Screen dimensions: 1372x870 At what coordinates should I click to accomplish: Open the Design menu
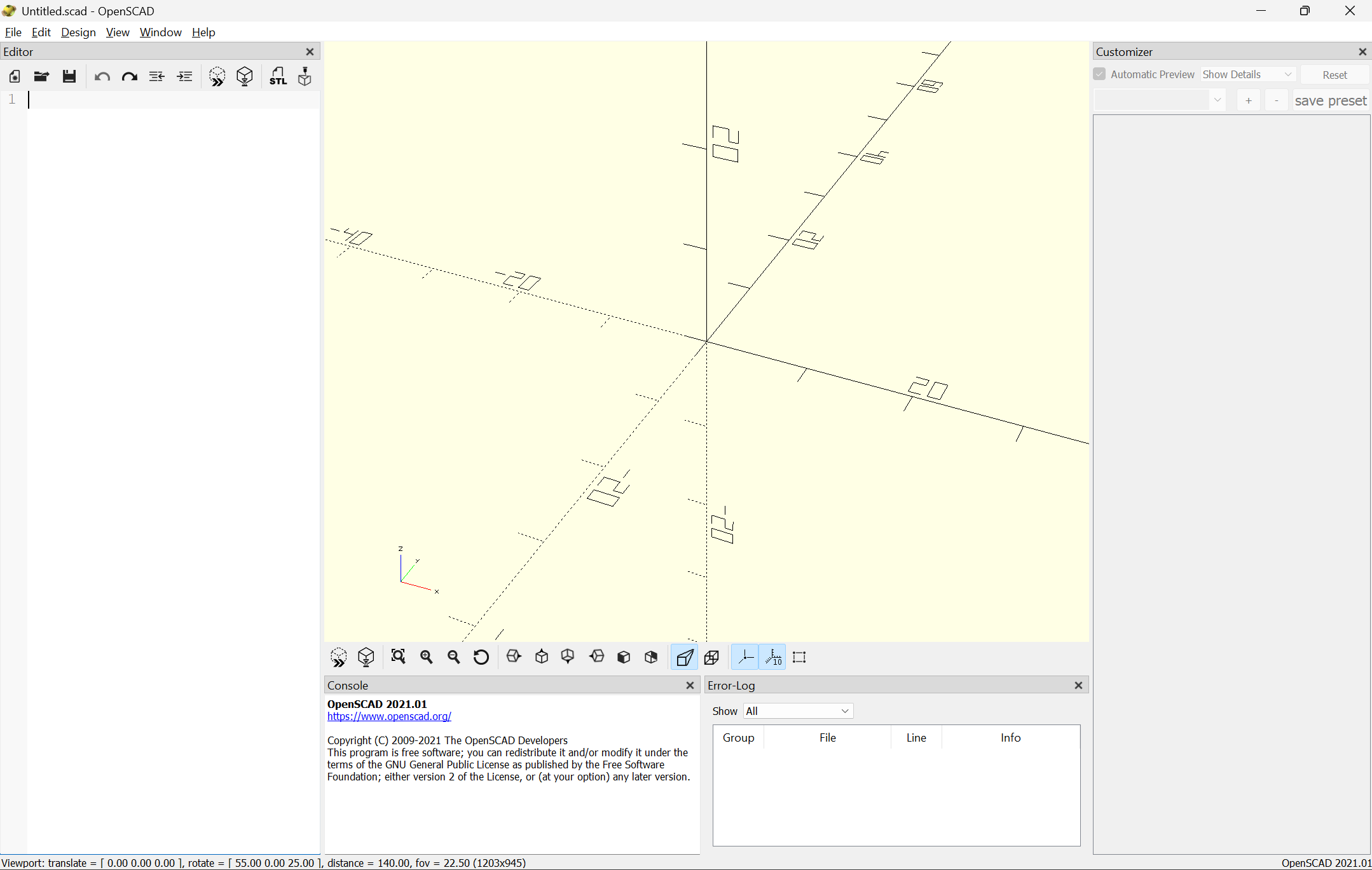78,32
